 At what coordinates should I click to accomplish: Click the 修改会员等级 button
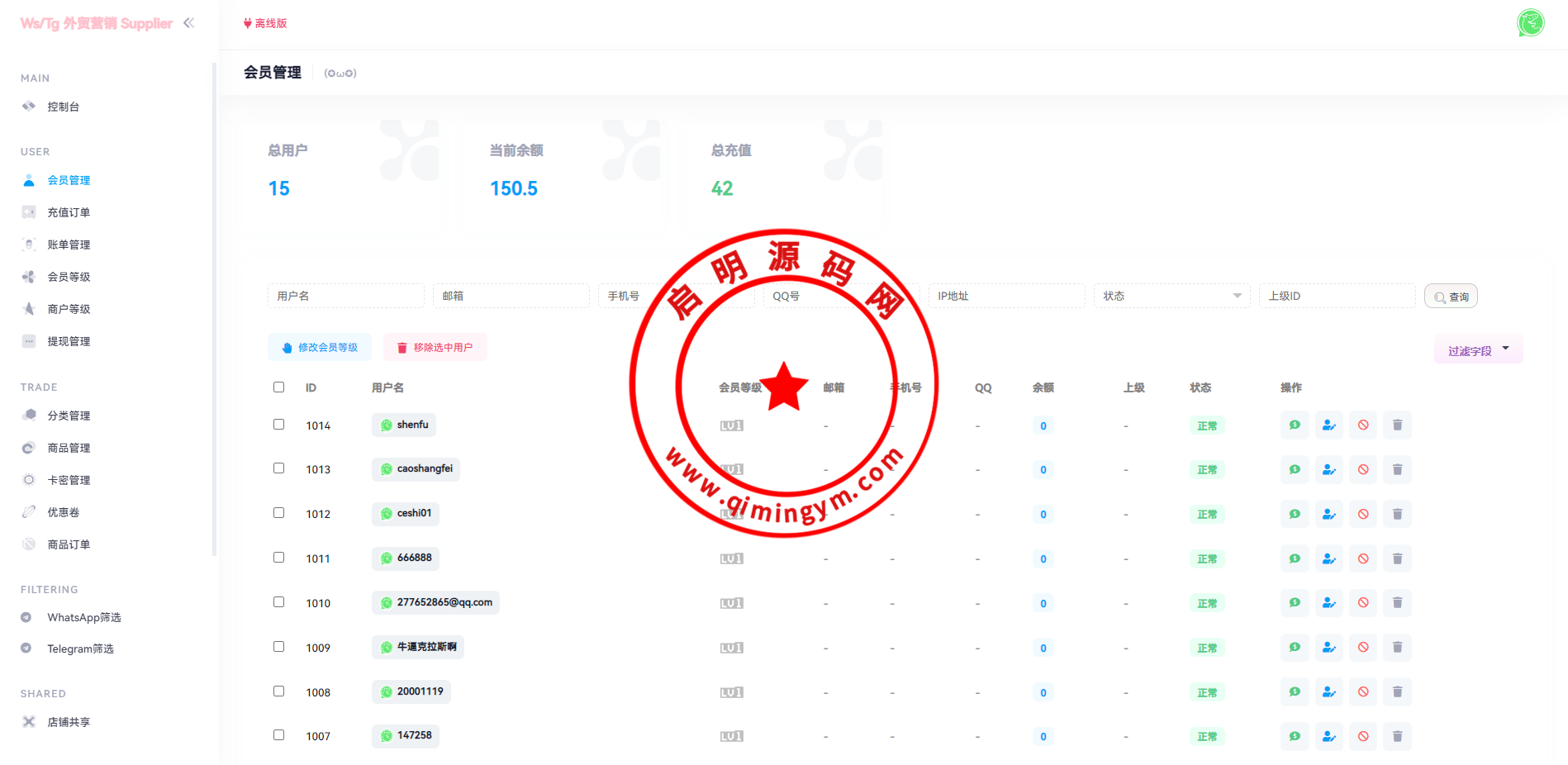(320, 348)
